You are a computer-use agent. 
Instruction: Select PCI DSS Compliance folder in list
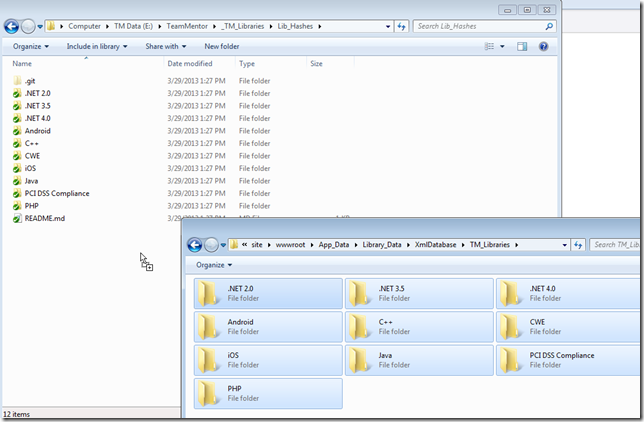(x=57, y=194)
